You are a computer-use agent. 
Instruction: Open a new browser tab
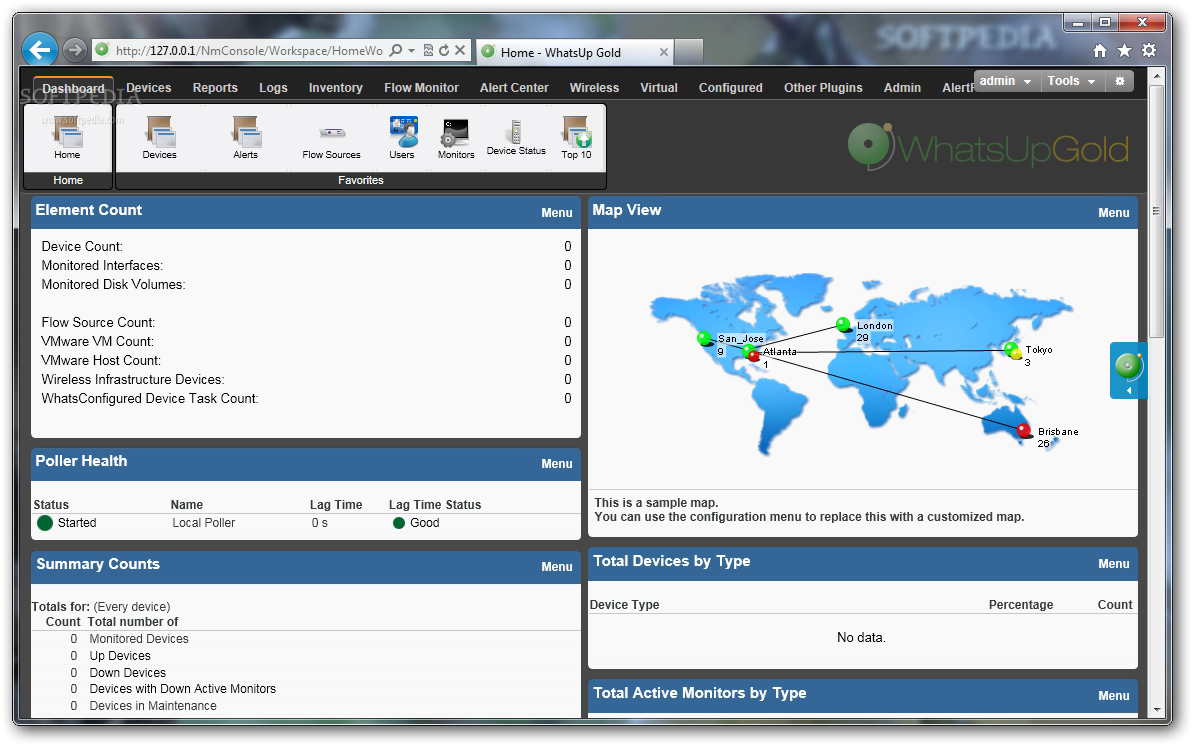(689, 52)
